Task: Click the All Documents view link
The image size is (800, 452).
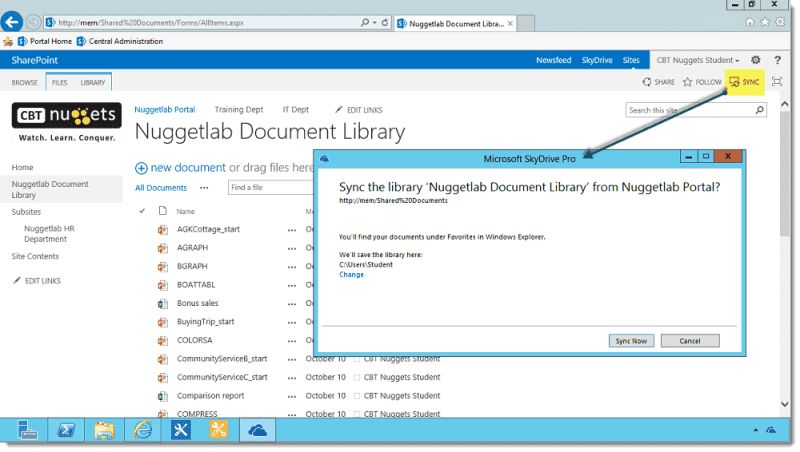Action: click(x=161, y=188)
